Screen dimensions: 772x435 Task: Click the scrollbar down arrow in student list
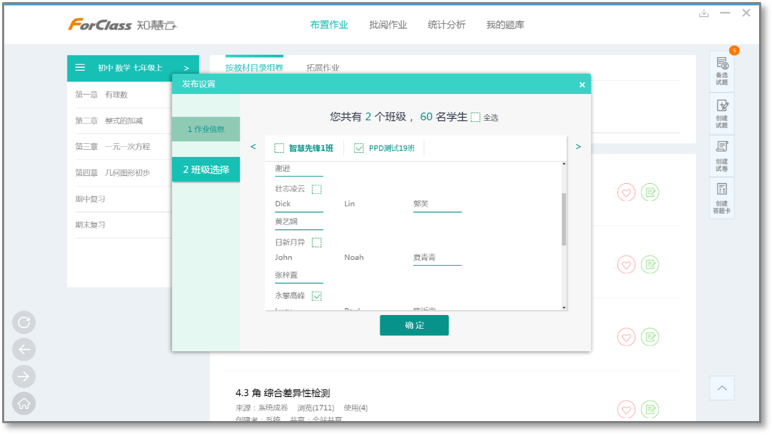[x=564, y=308]
